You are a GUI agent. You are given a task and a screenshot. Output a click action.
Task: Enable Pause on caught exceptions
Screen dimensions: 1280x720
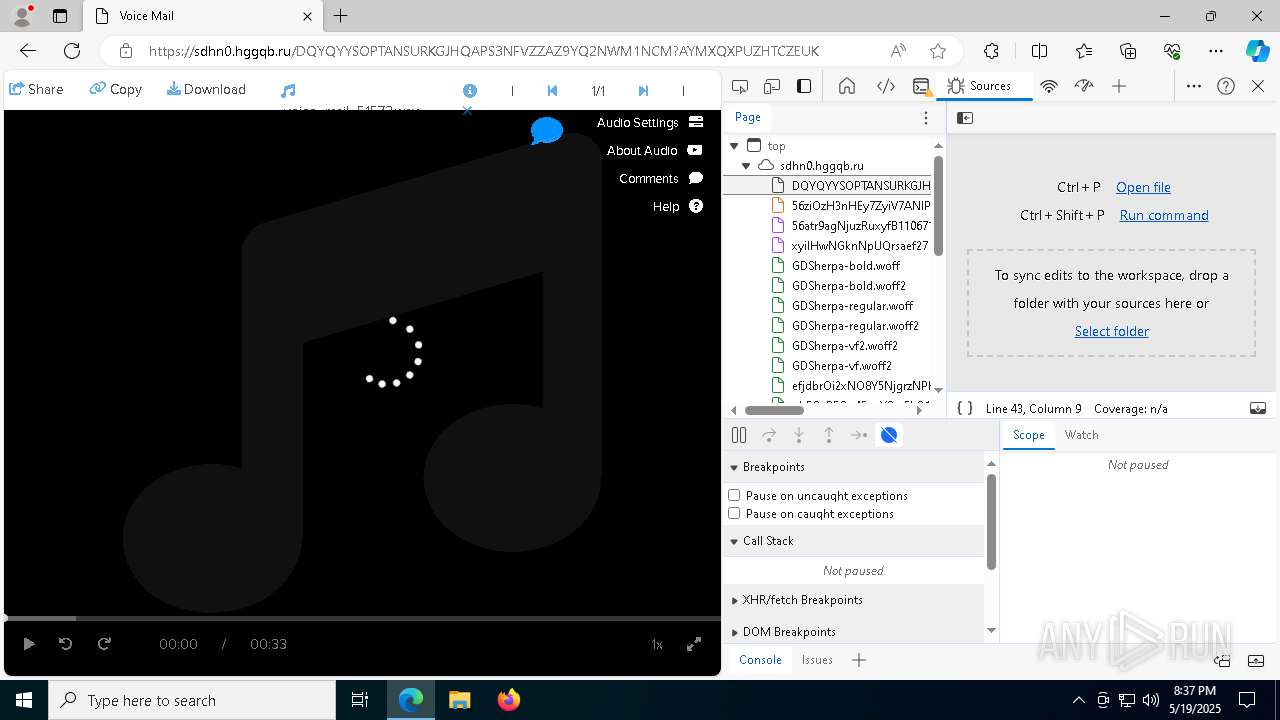734,513
